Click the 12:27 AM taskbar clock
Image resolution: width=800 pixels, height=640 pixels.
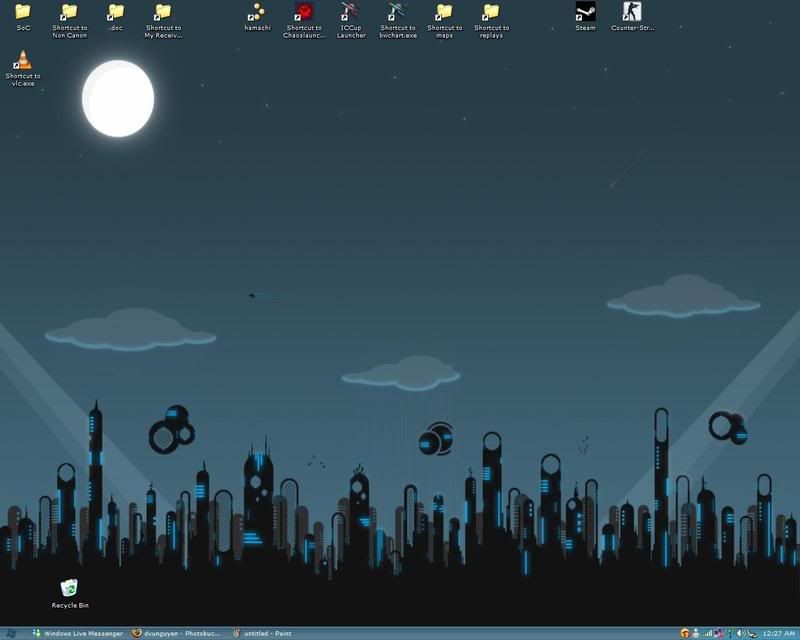(779, 633)
